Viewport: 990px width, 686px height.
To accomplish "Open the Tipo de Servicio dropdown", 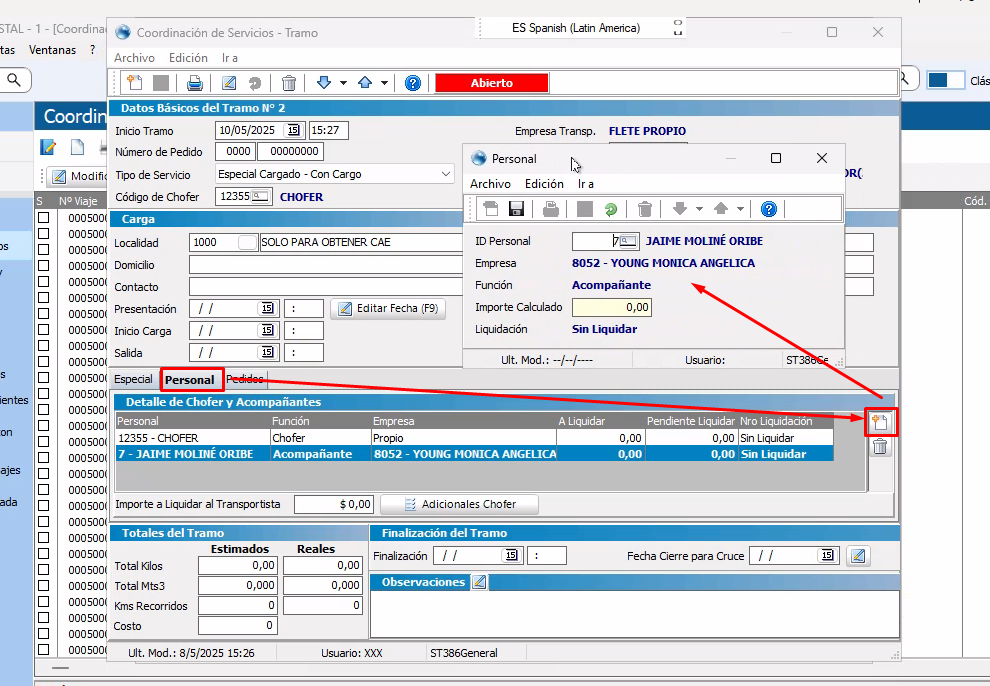I will tap(446, 174).
